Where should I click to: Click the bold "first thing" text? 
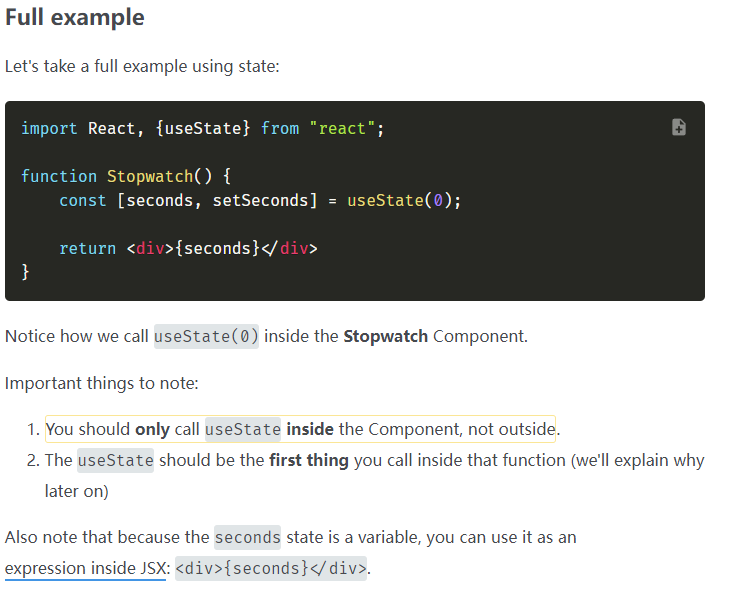pos(308,461)
